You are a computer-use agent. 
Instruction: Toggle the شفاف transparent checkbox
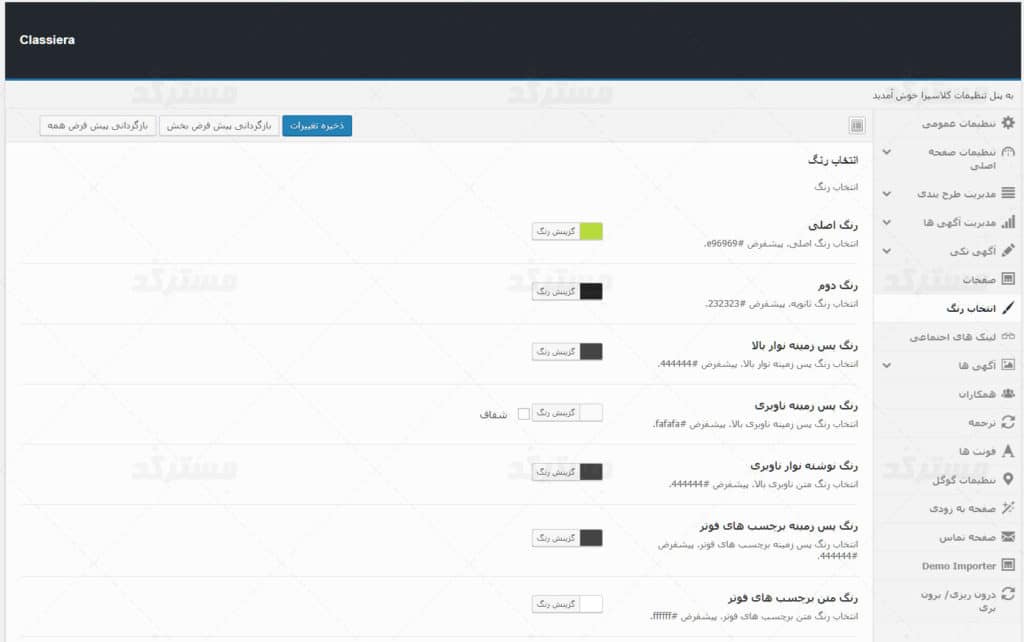(x=524, y=413)
